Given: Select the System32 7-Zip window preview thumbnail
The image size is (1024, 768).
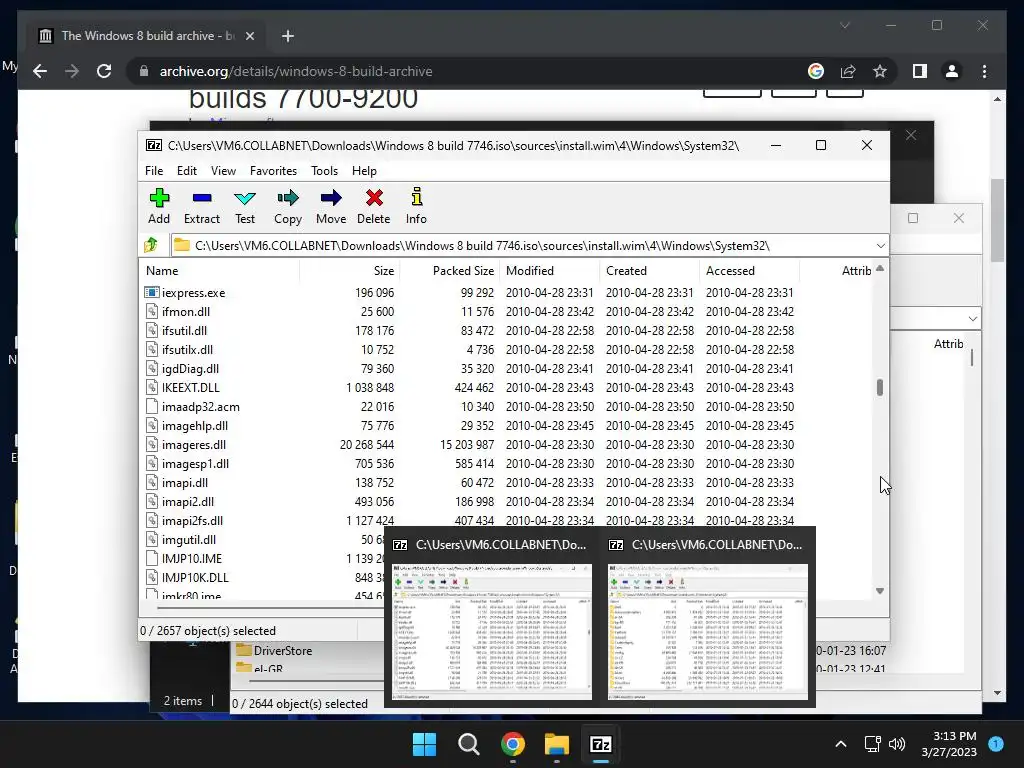Looking at the screenshot, I should (492, 632).
